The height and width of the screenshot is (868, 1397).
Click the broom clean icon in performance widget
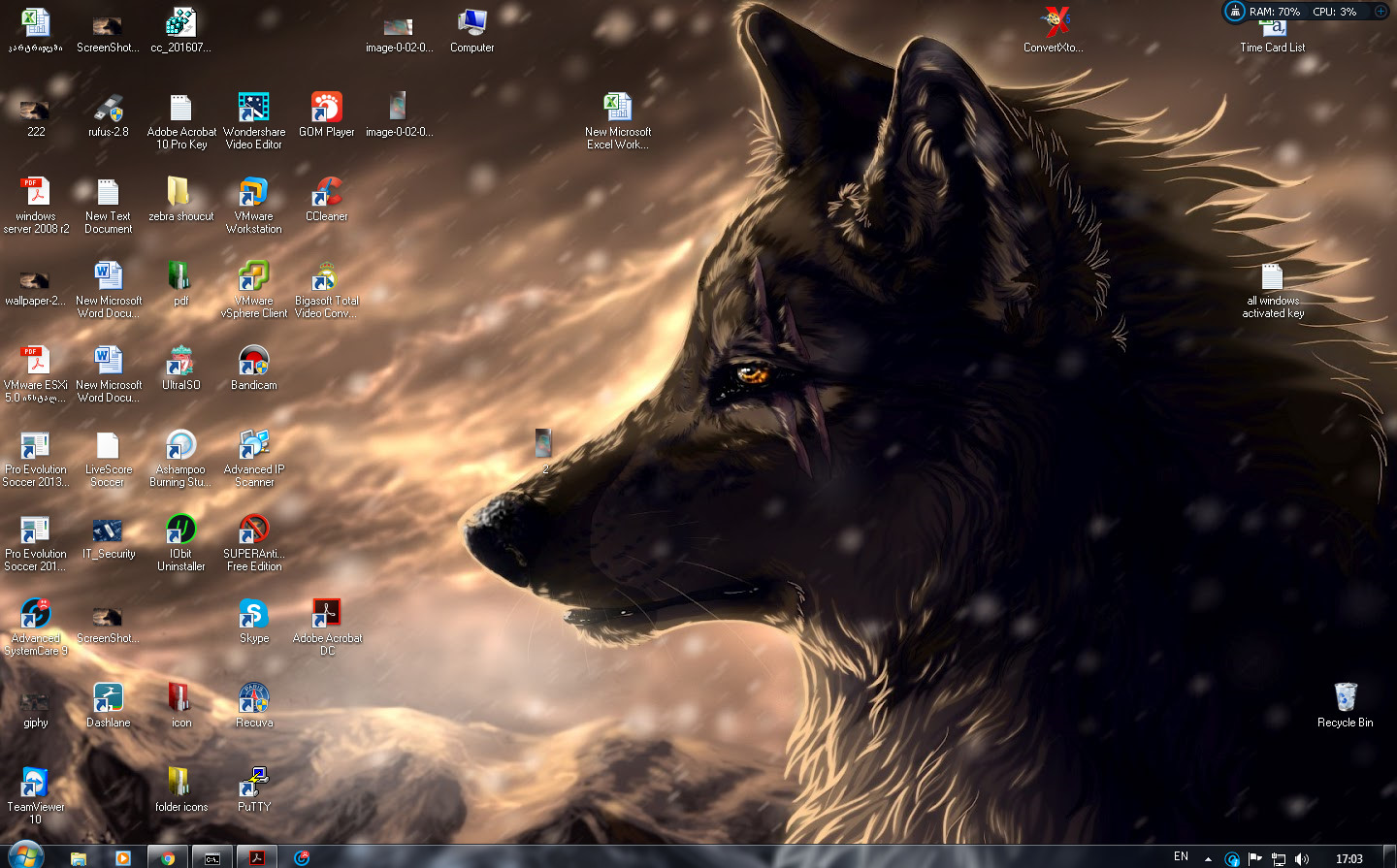coord(1234,12)
